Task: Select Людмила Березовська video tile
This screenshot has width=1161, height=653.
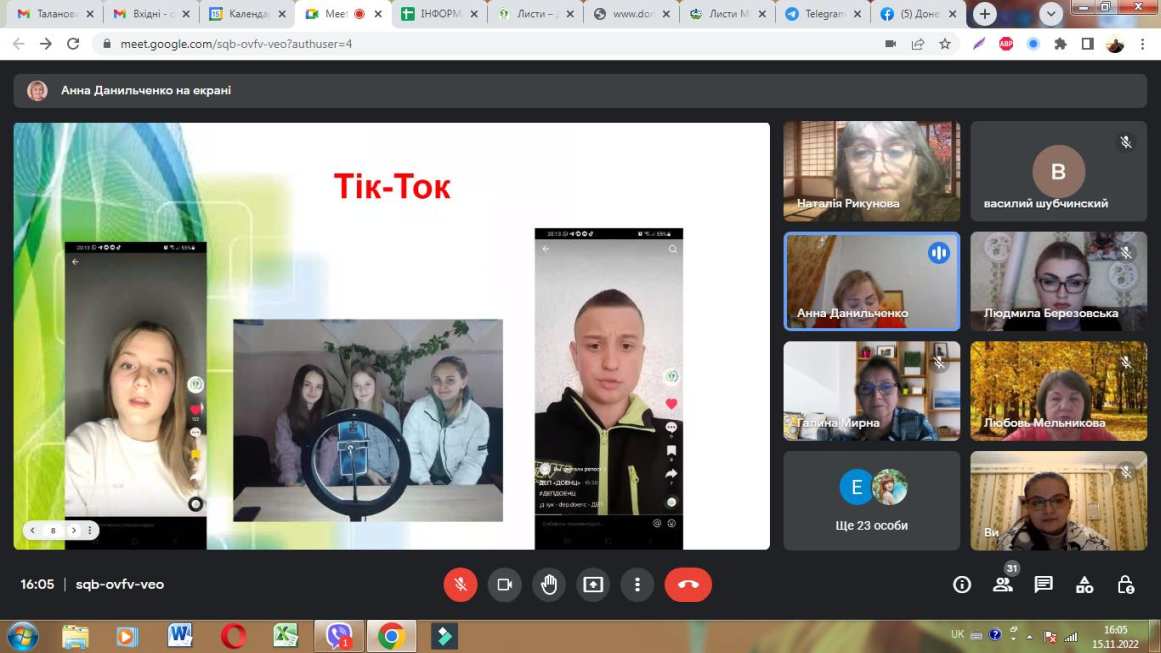Action: [1058, 281]
